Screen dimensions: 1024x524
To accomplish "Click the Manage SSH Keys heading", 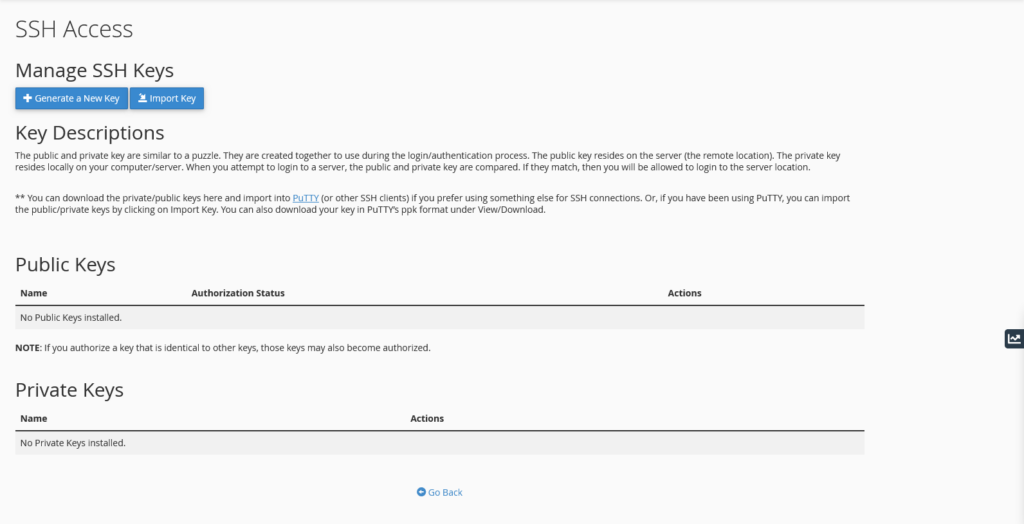I will [x=94, y=70].
